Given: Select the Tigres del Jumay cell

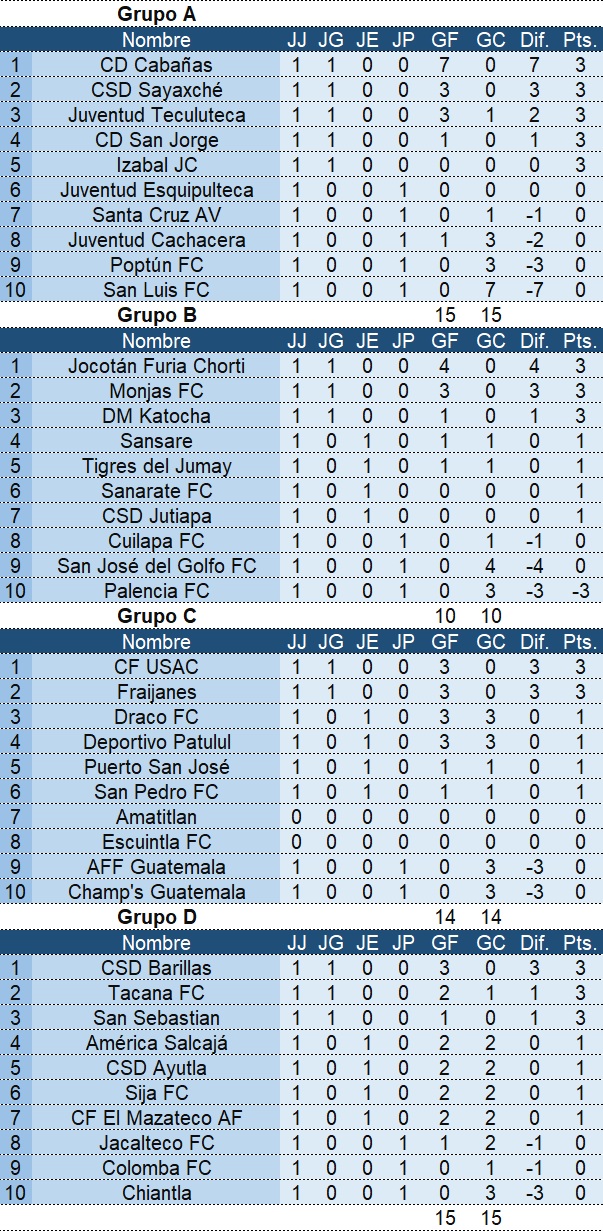Looking at the screenshot, I should (x=156, y=466).
